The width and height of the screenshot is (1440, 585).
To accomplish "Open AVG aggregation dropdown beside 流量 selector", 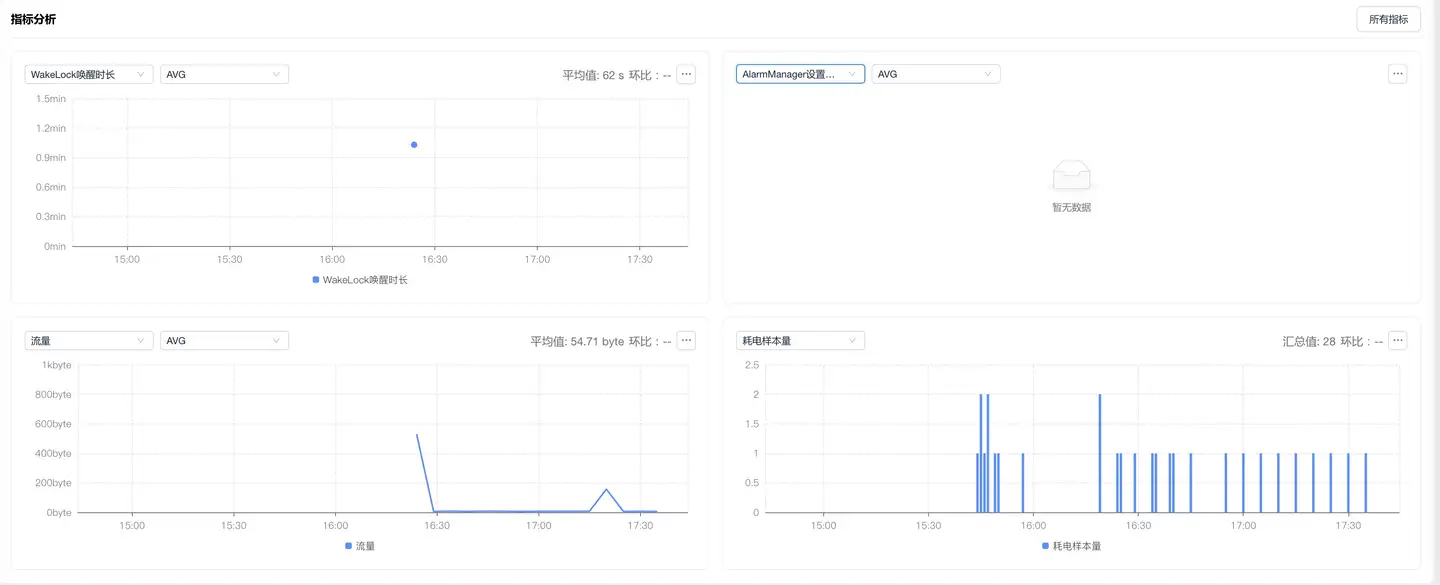I will pos(224,341).
